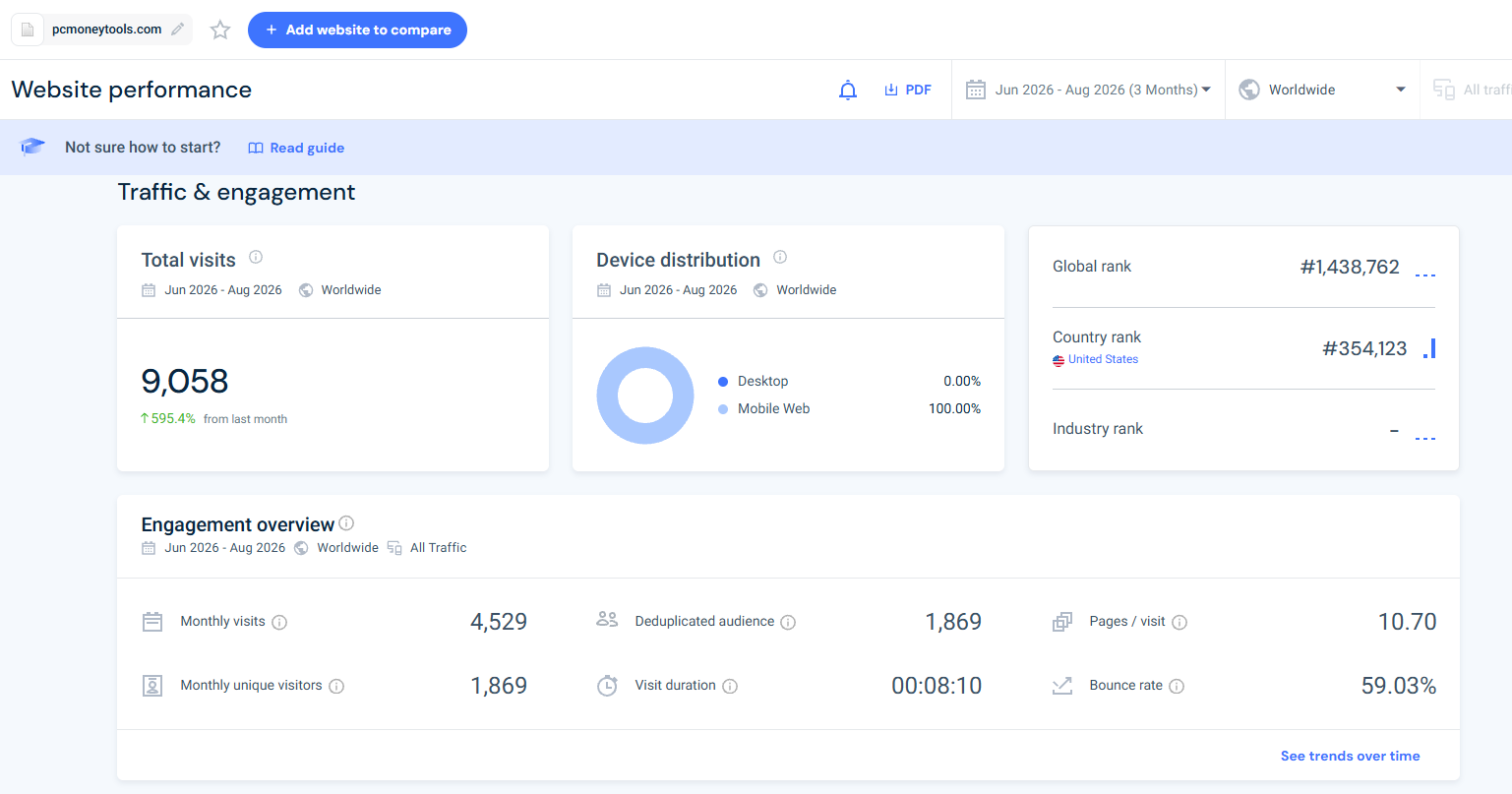Click the Monthly unique visitors info icon

(336, 686)
